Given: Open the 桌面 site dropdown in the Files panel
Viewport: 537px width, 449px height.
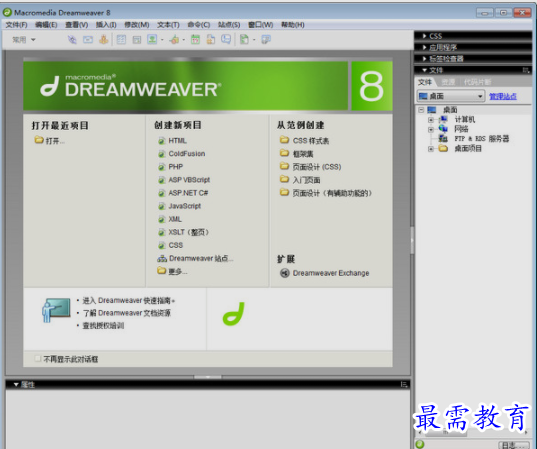Looking at the screenshot, I should 451,96.
